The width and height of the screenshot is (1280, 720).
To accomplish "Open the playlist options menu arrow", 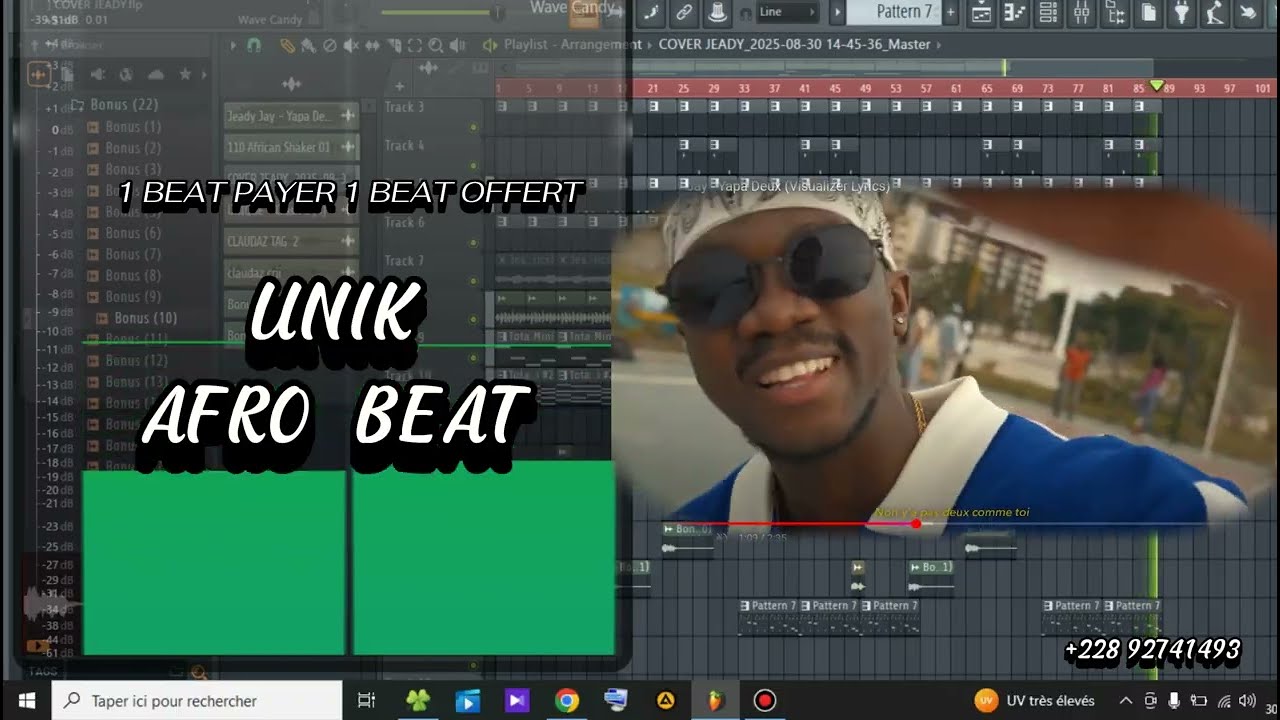I will click(x=234, y=45).
